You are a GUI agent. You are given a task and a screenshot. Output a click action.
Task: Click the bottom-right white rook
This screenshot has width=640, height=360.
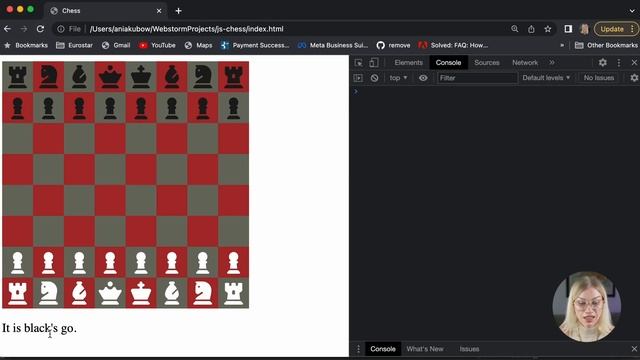coord(233,293)
